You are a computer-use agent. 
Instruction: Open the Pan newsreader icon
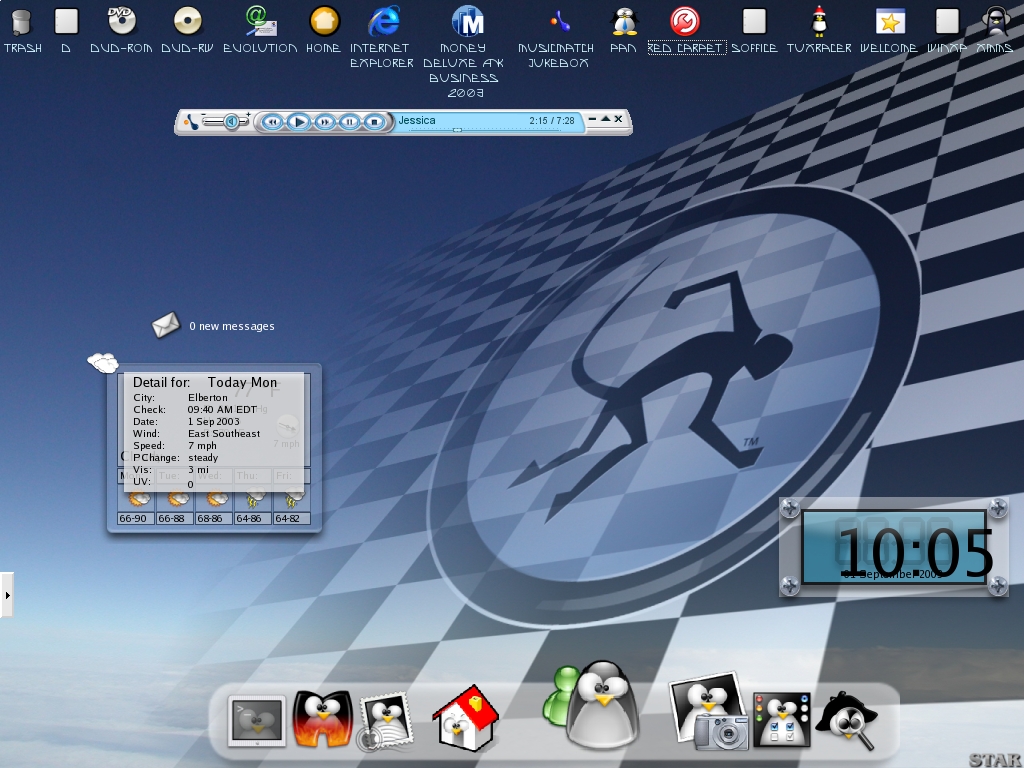coord(624,21)
